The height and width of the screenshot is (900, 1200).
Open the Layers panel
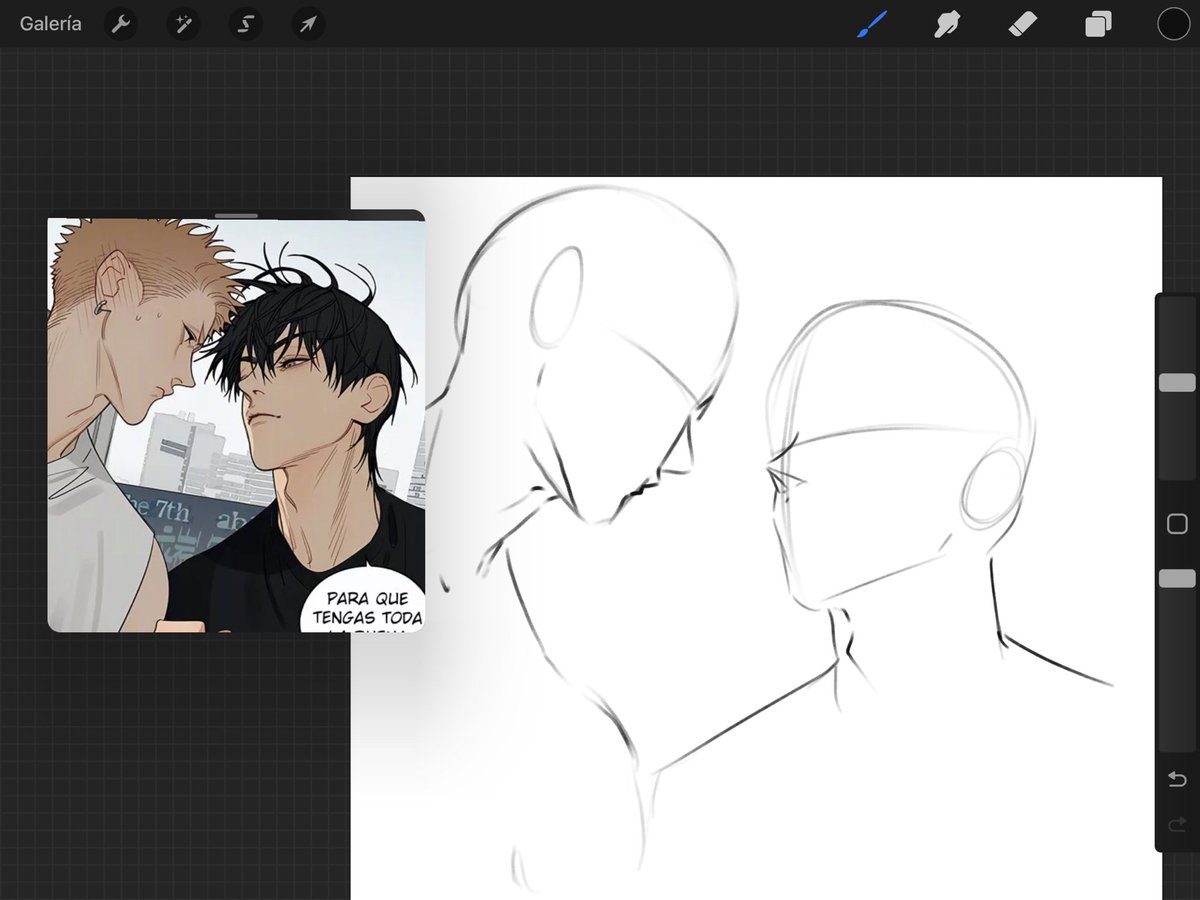click(x=1098, y=24)
